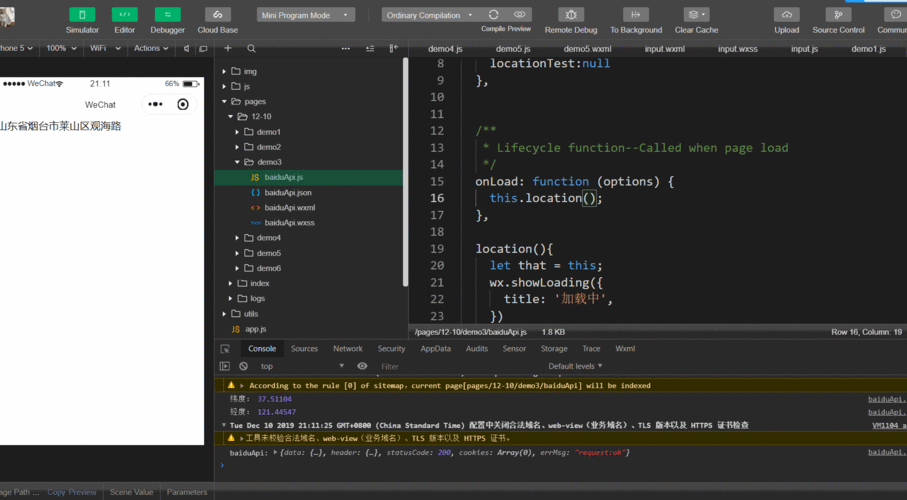Open Cloud Base
907x500 pixels.
(x=217, y=15)
